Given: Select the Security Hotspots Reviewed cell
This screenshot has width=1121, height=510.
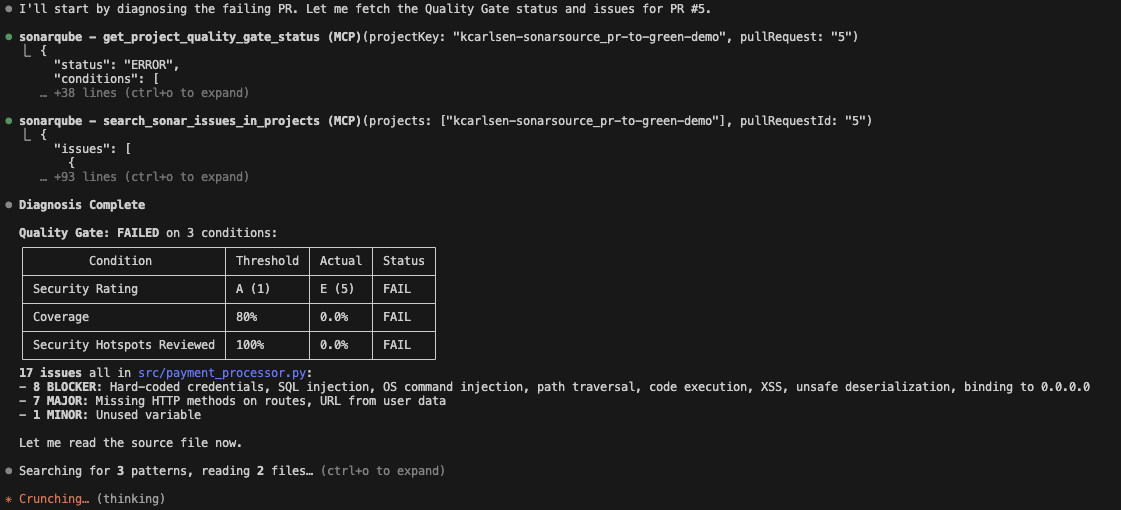Looking at the screenshot, I should (x=123, y=345).
